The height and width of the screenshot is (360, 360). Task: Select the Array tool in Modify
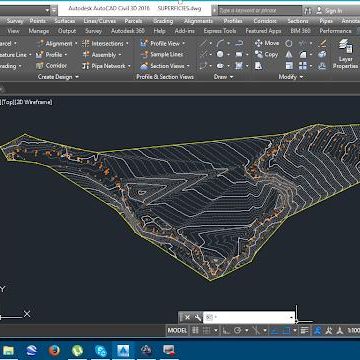[303, 65]
